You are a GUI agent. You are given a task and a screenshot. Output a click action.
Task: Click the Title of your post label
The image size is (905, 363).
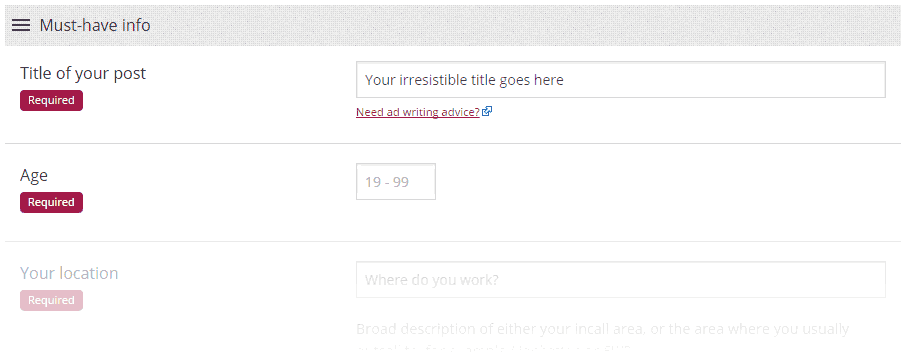83,73
